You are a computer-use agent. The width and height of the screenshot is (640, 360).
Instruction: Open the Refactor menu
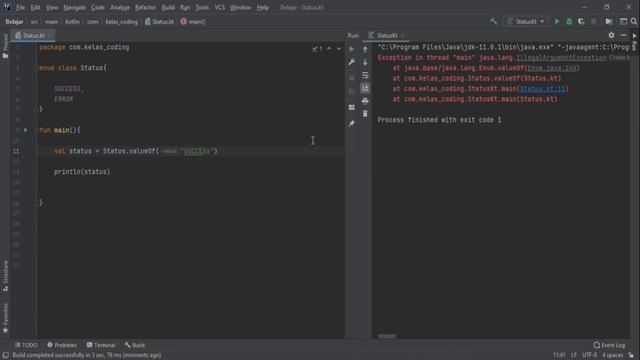[x=145, y=7]
